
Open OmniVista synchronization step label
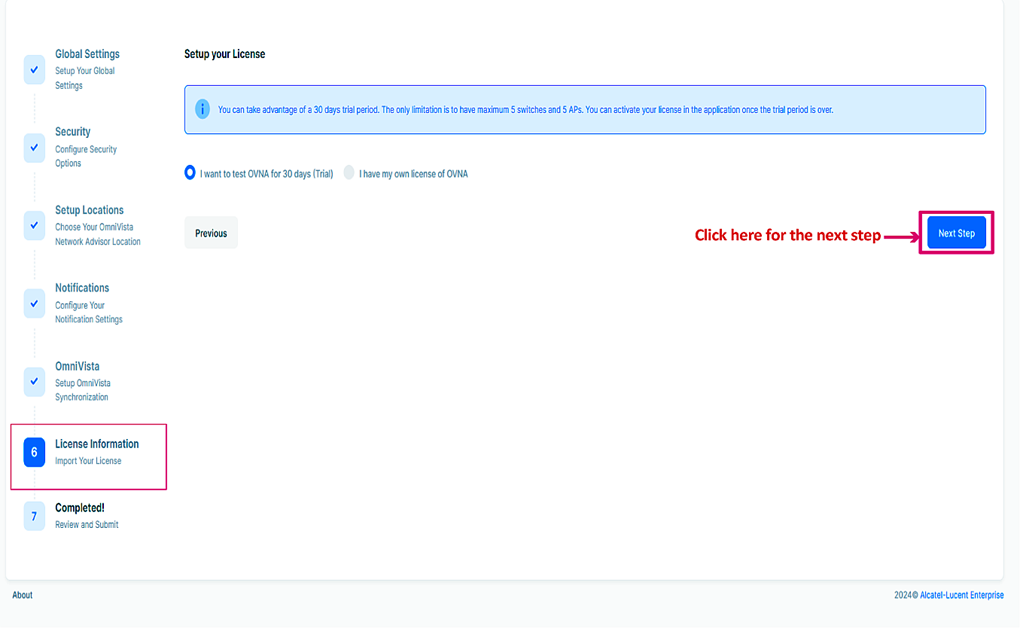click(77, 366)
